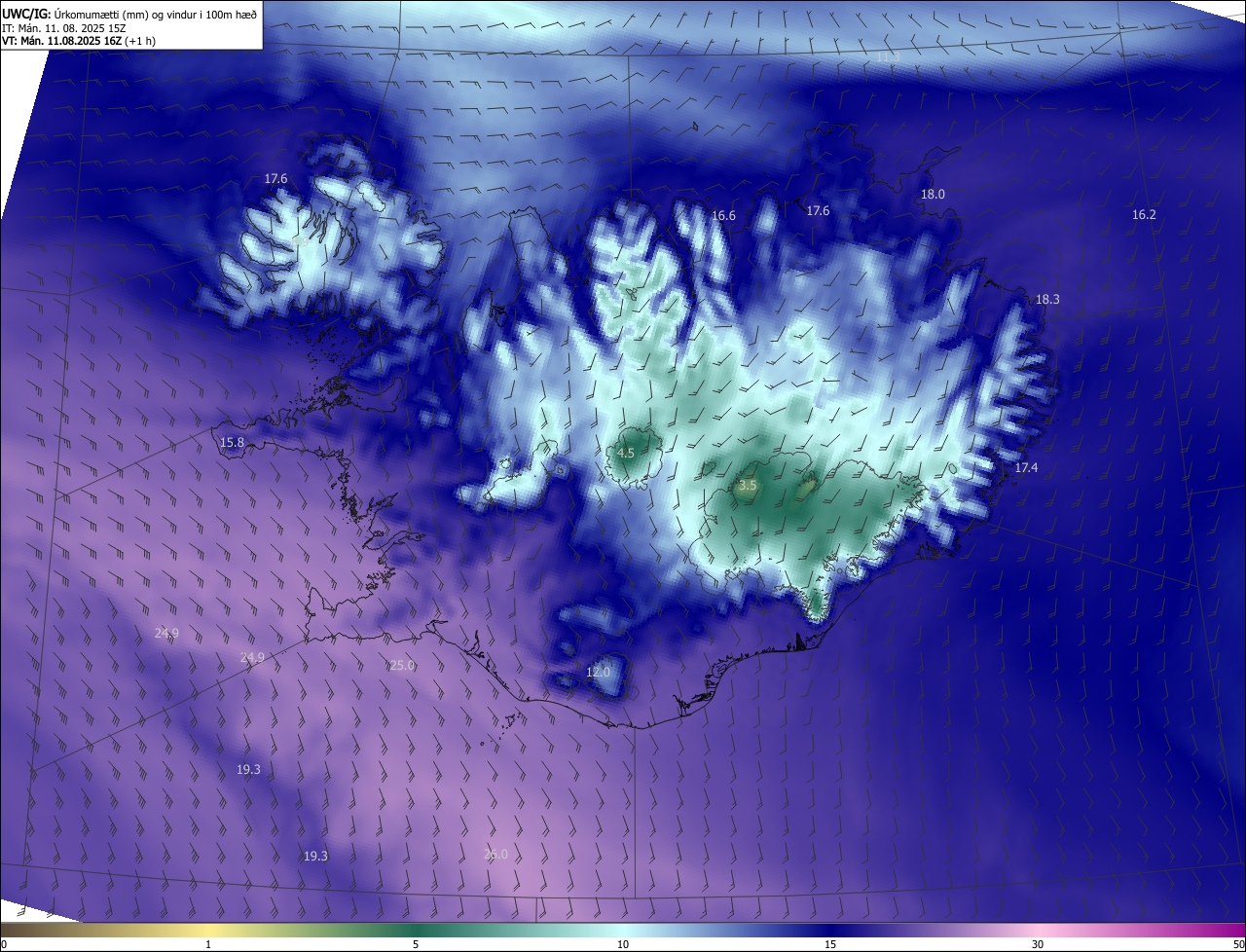The width and height of the screenshot is (1246, 952).
Task: Click the "4.5" glacier value
Action: pyautogui.click(x=626, y=454)
